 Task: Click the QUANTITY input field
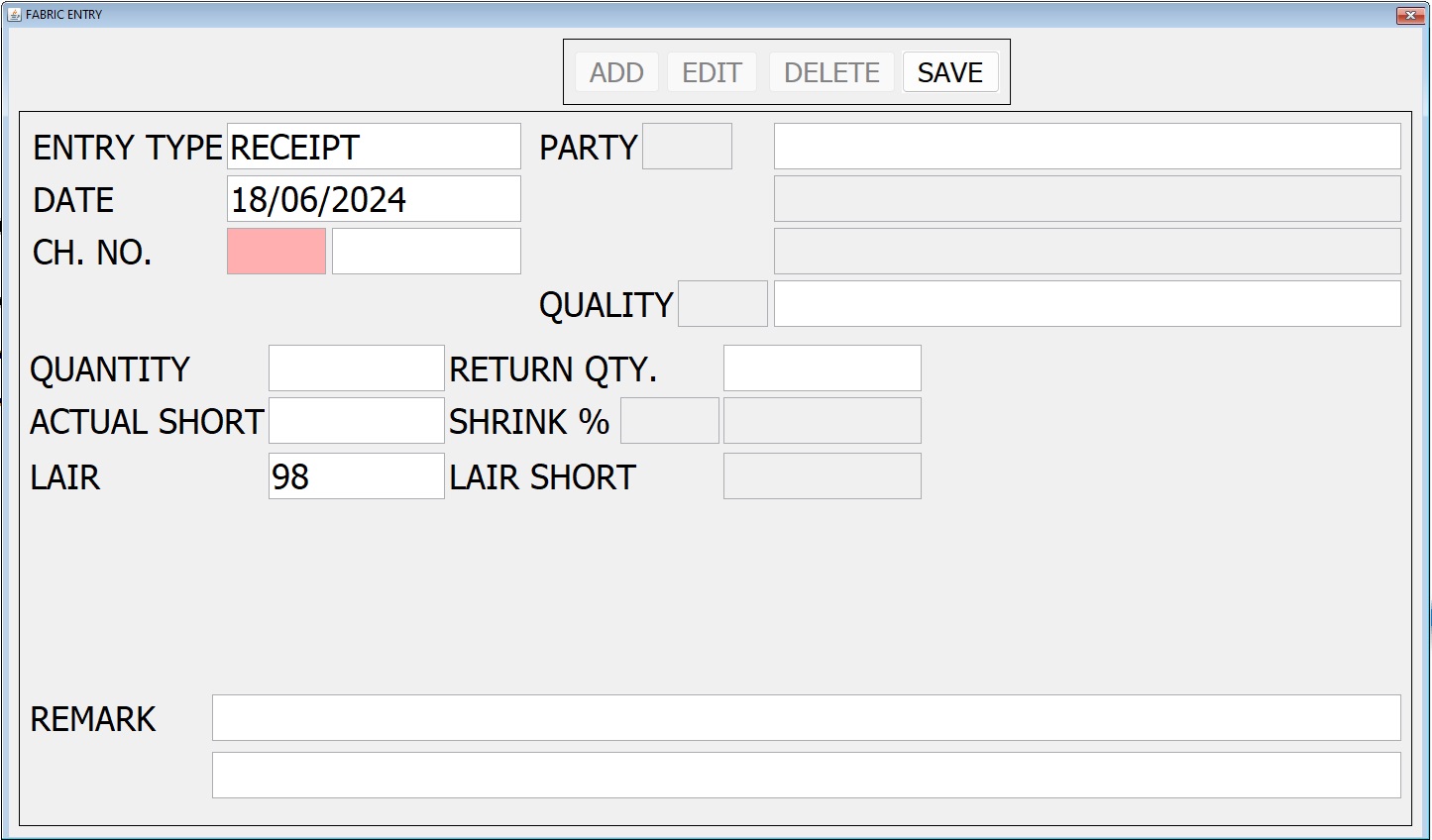click(356, 368)
